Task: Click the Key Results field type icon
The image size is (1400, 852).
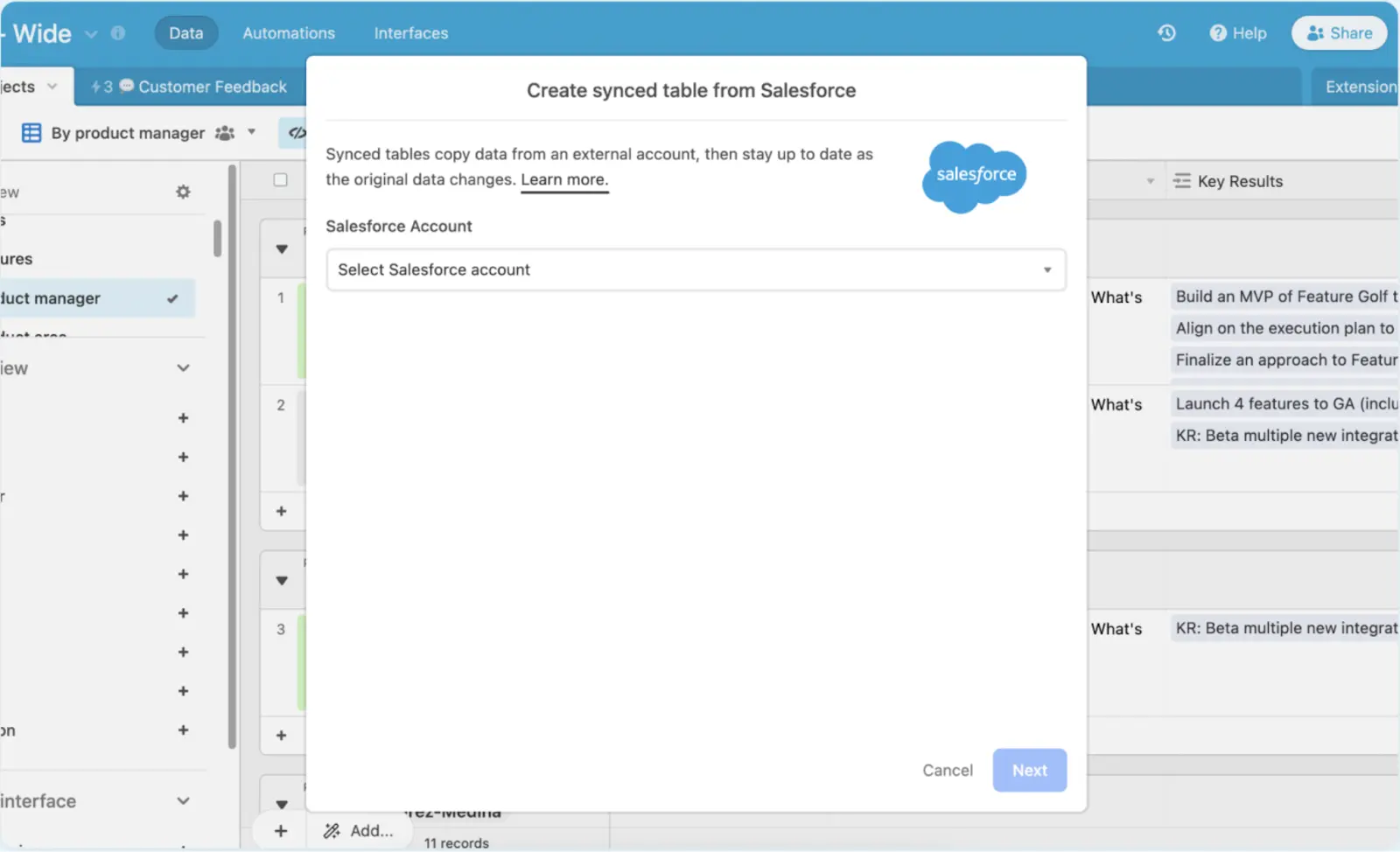Action: coord(1182,181)
